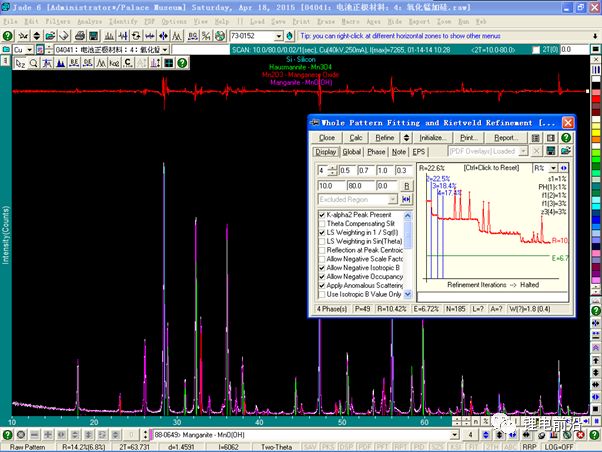Click the 80.0 end angle field in dialog
The image size is (602, 452).
click(x=360, y=186)
